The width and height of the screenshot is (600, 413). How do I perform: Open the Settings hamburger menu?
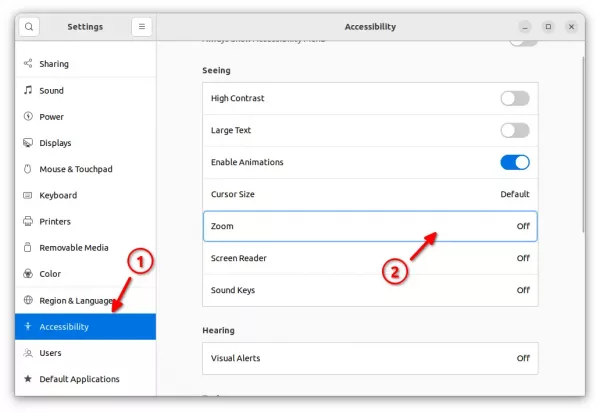(x=142, y=27)
